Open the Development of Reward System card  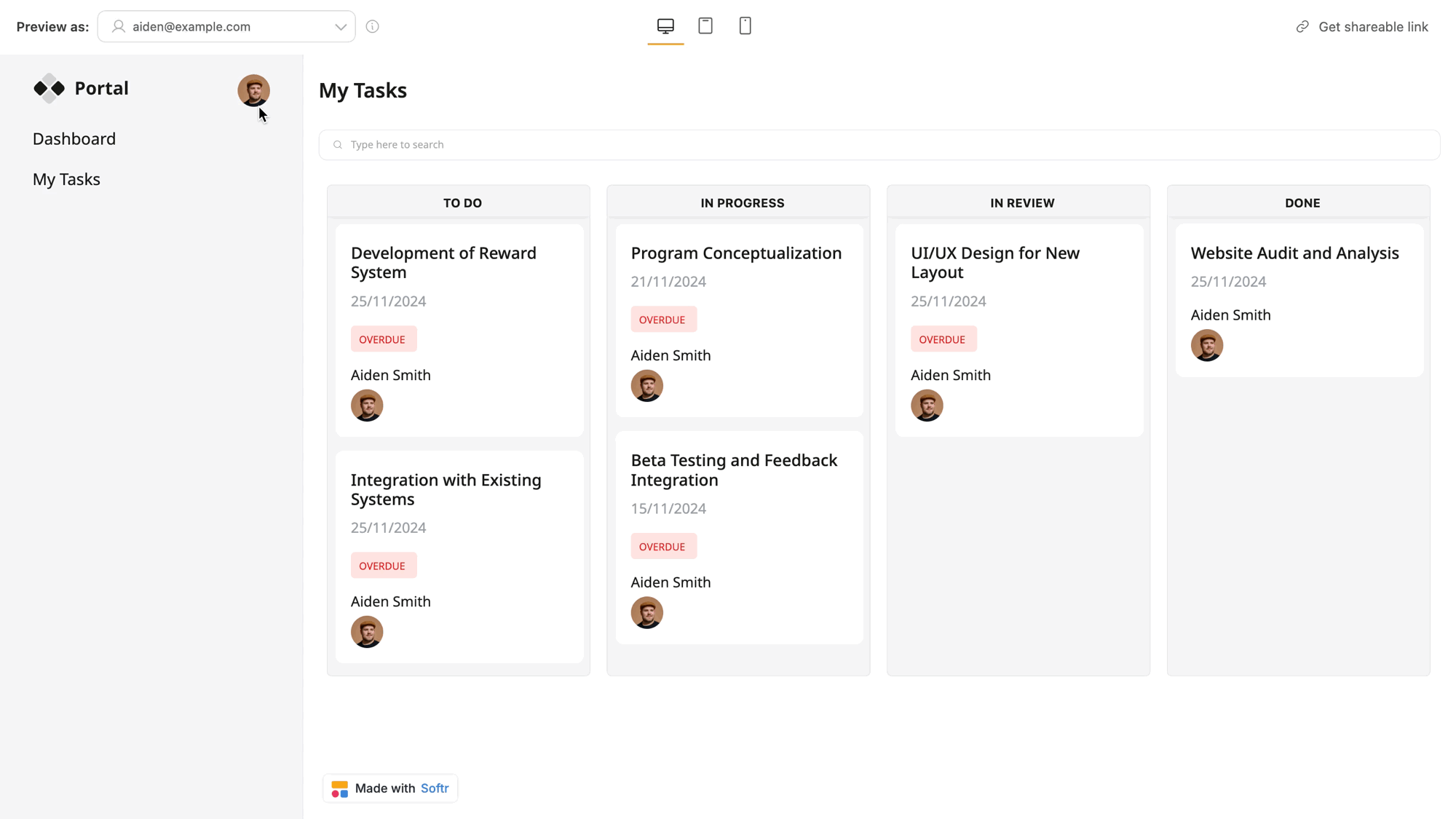[443, 262]
